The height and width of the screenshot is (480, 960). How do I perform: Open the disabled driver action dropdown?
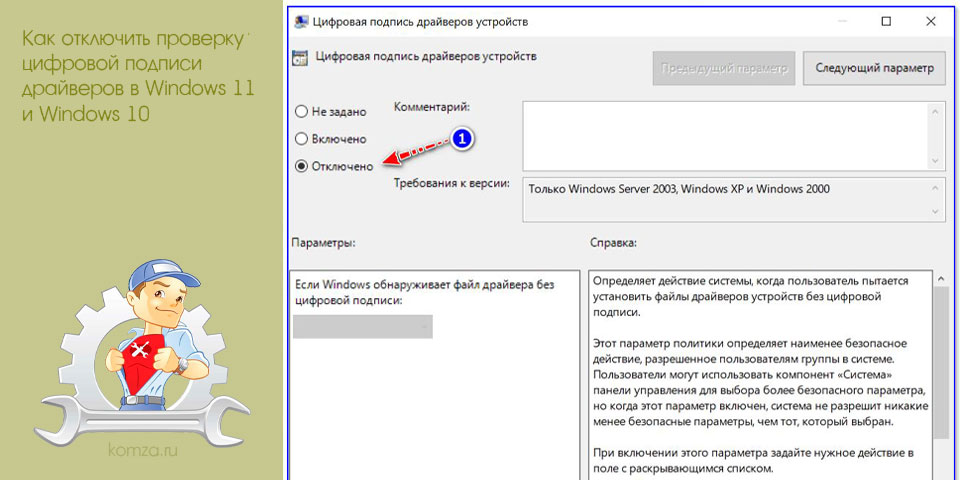(362, 327)
